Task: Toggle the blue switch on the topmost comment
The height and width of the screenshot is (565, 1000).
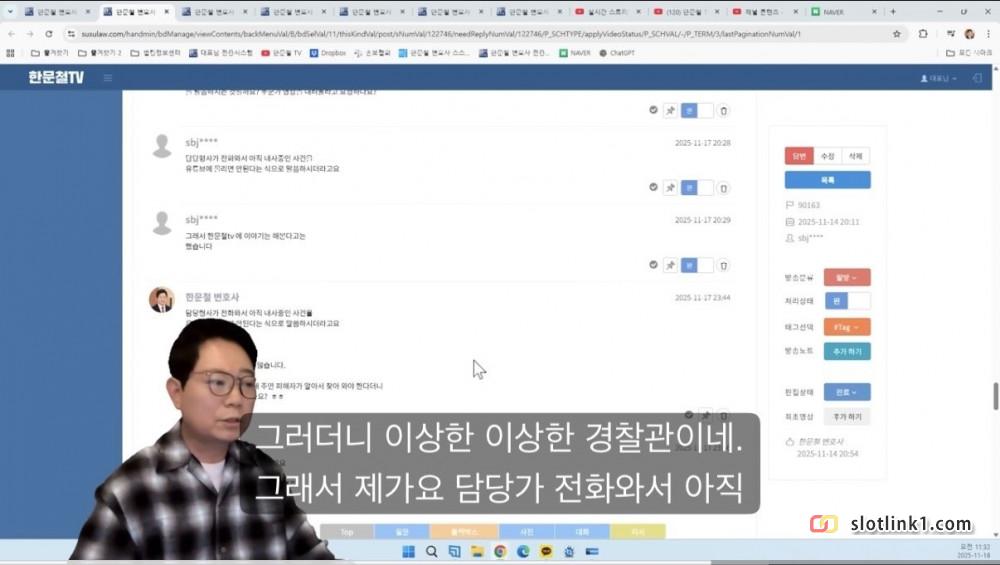Action: [697, 110]
